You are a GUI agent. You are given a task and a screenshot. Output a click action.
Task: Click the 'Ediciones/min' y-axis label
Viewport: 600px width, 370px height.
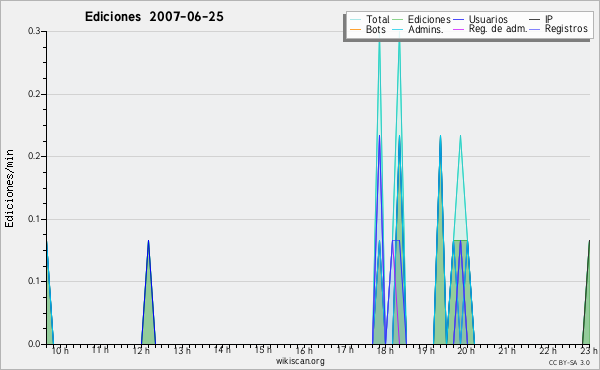point(9,188)
